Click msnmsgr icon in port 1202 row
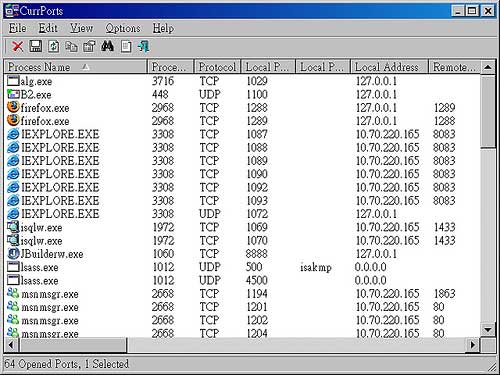 pos(13,320)
